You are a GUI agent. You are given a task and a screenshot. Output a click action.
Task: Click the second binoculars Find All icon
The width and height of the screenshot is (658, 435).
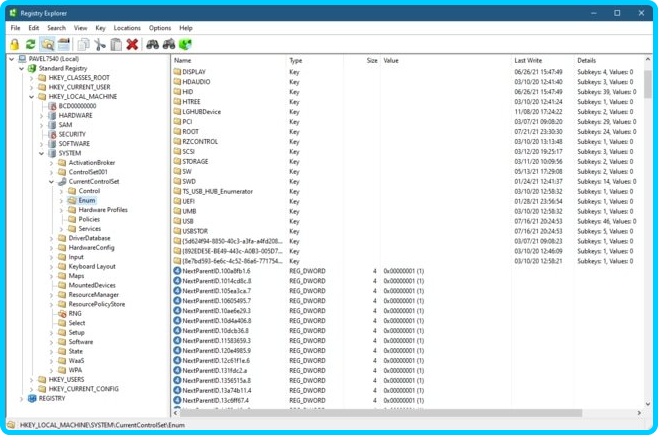pos(169,44)
